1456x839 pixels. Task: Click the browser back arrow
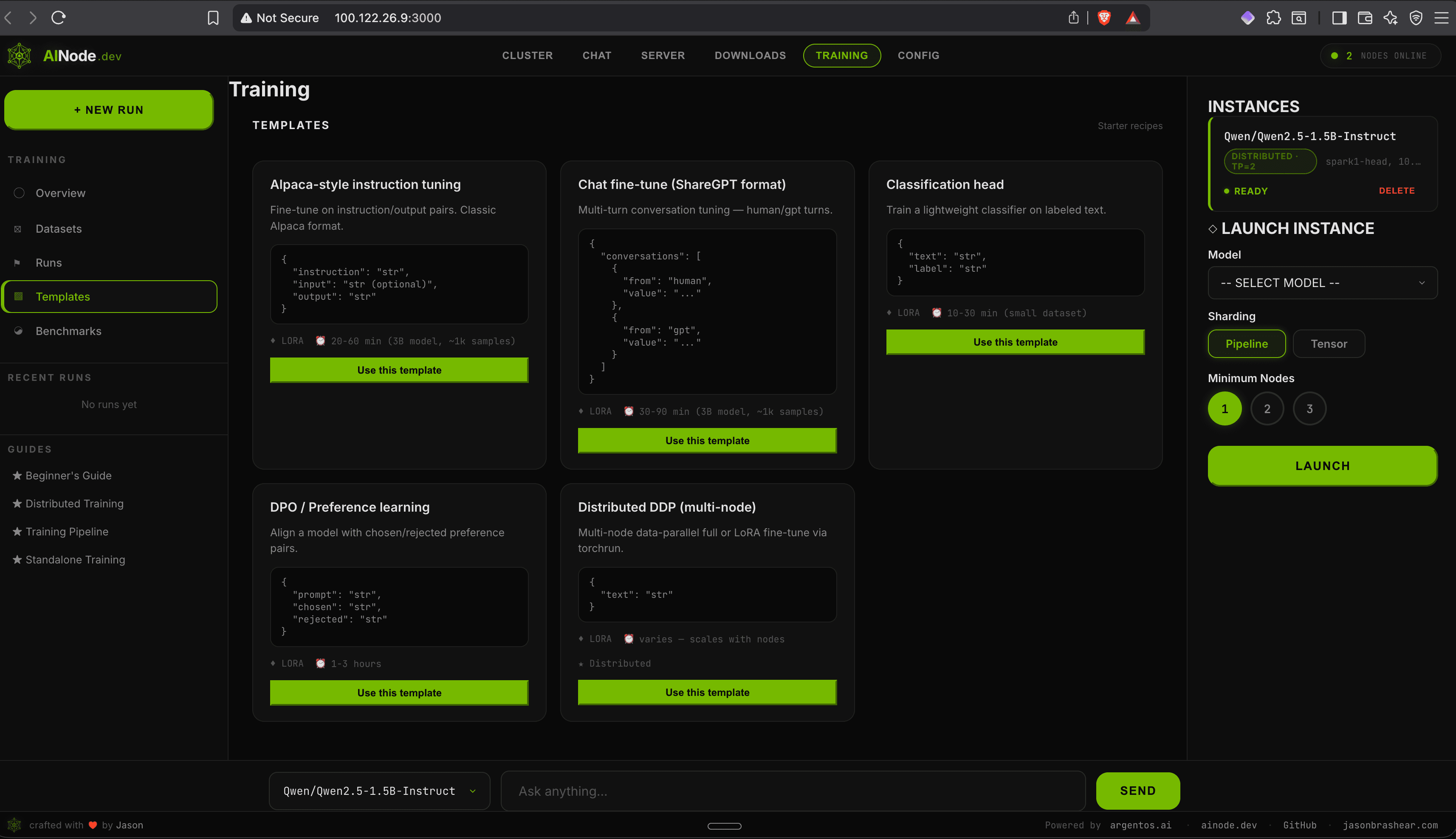coord(8,18)
